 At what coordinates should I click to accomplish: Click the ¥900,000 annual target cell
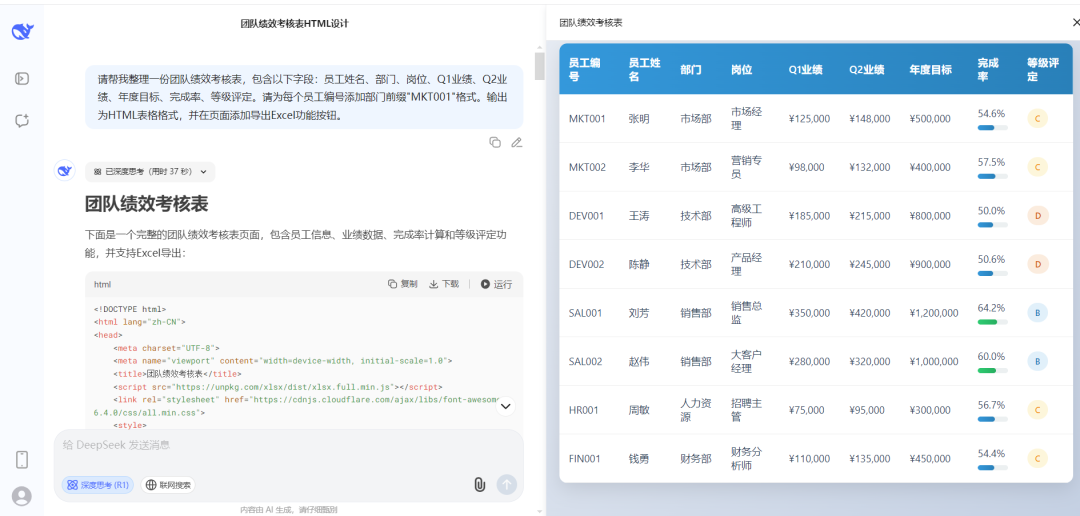click(x=931, y=264)
